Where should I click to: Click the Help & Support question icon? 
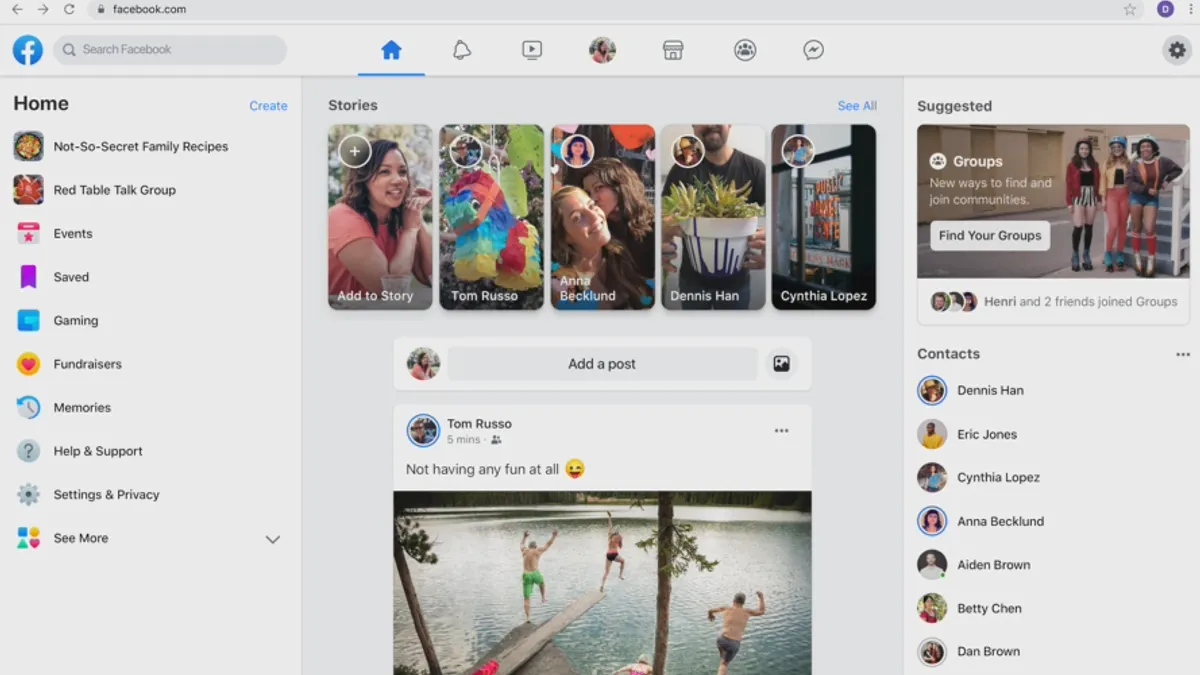(x=28, y=451)
